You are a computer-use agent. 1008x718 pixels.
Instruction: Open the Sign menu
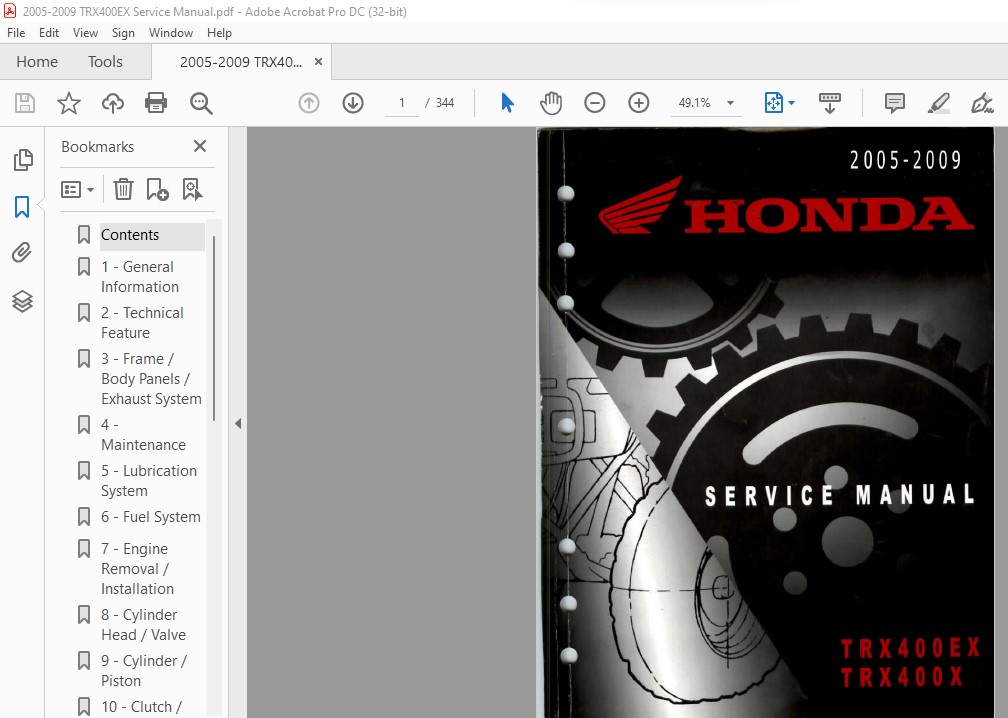click(123, 33)
